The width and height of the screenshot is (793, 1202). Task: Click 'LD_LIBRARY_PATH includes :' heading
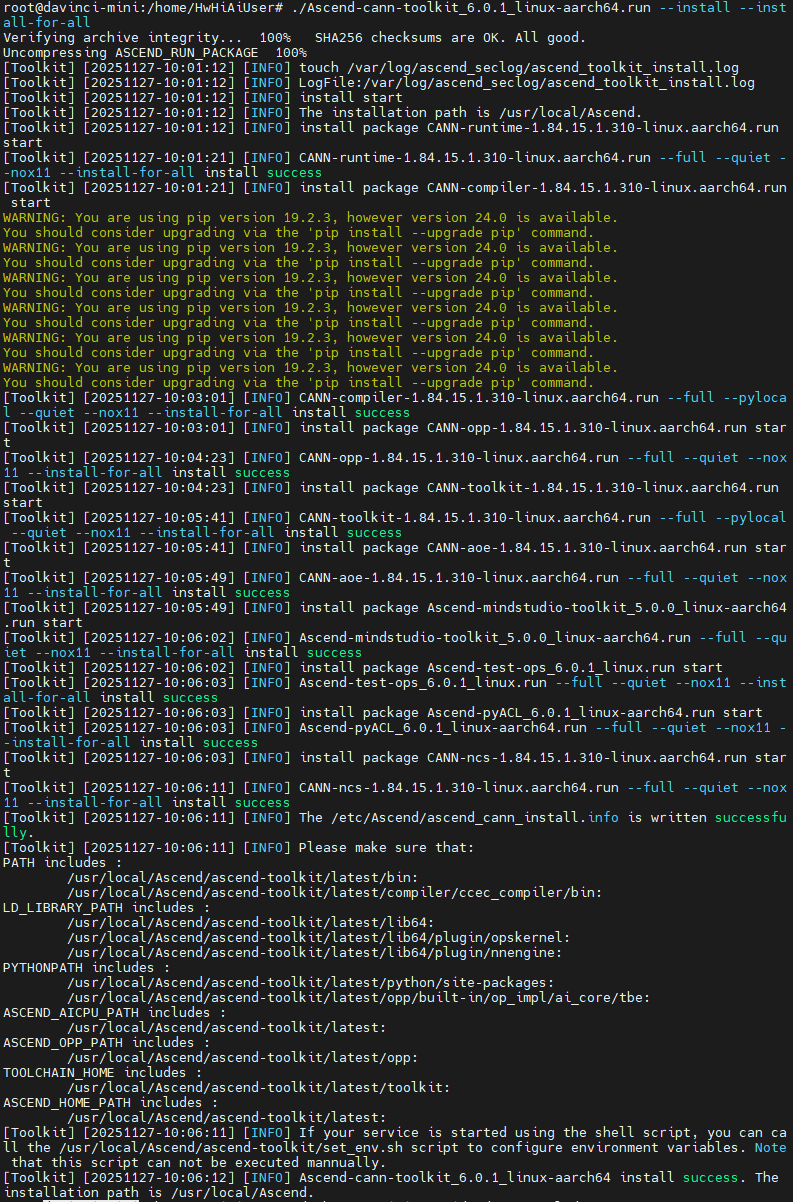coord(107,908)
